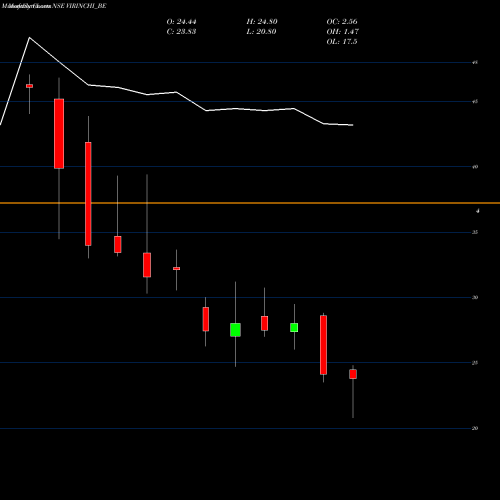Click the 45 price axis label
Image resolution: width=500 pixels, height=500 pixels.
475,101
